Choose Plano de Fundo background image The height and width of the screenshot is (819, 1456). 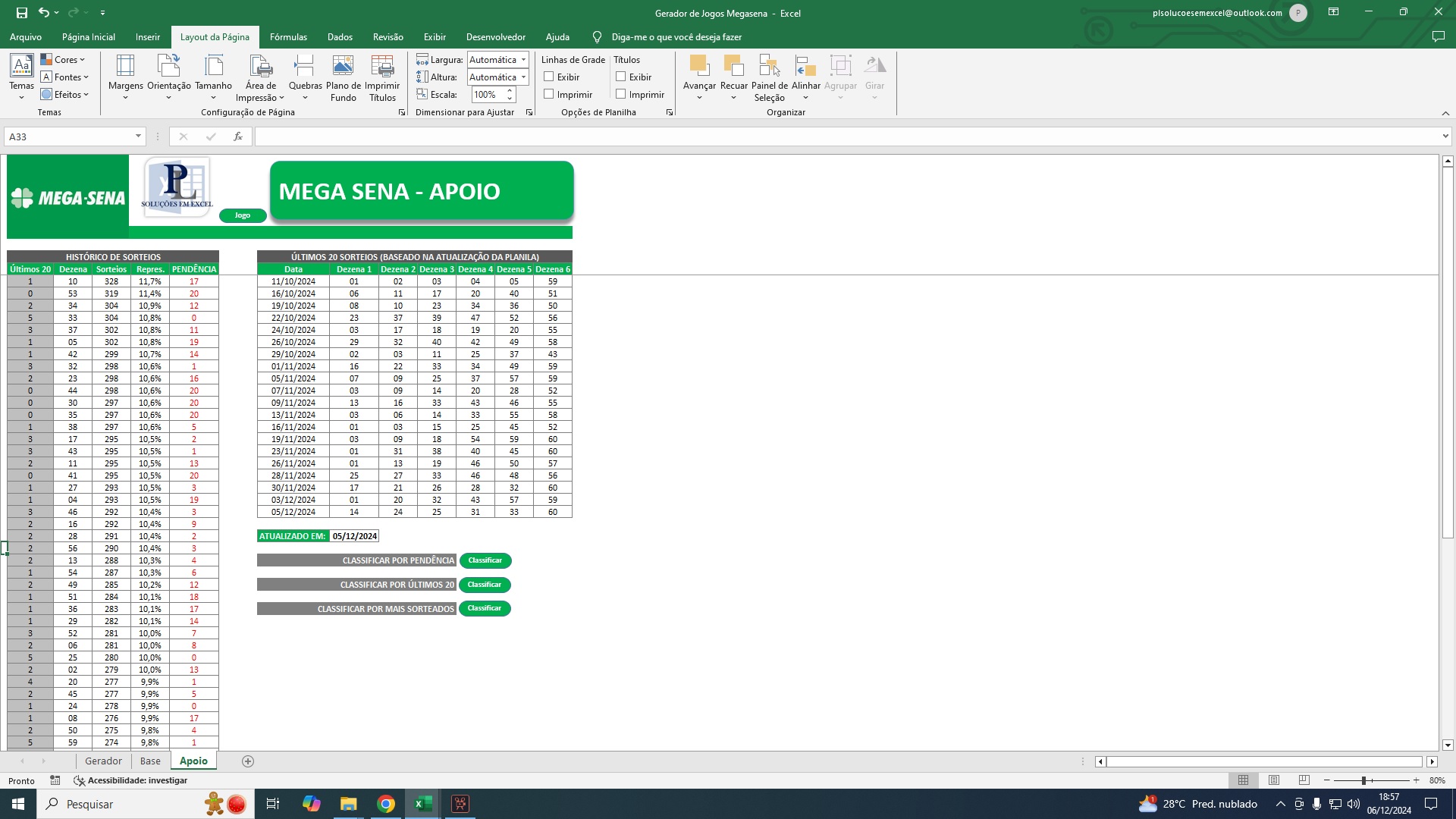click(343, 77)
